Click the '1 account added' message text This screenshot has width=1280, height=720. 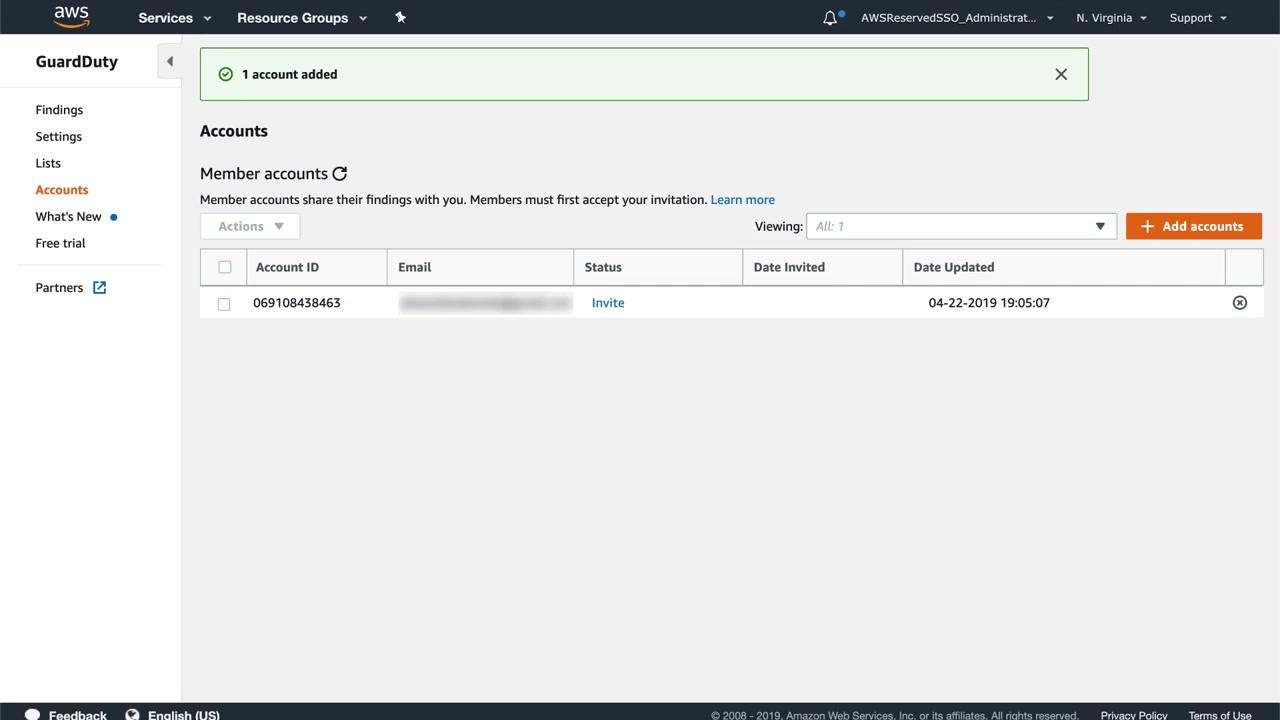(x=290, y=74)
